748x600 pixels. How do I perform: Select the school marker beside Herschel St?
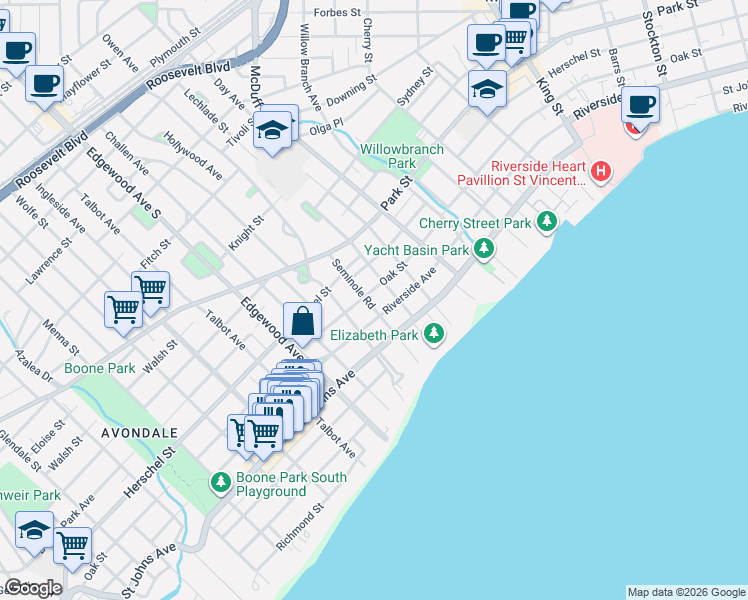tap(487, 90)
